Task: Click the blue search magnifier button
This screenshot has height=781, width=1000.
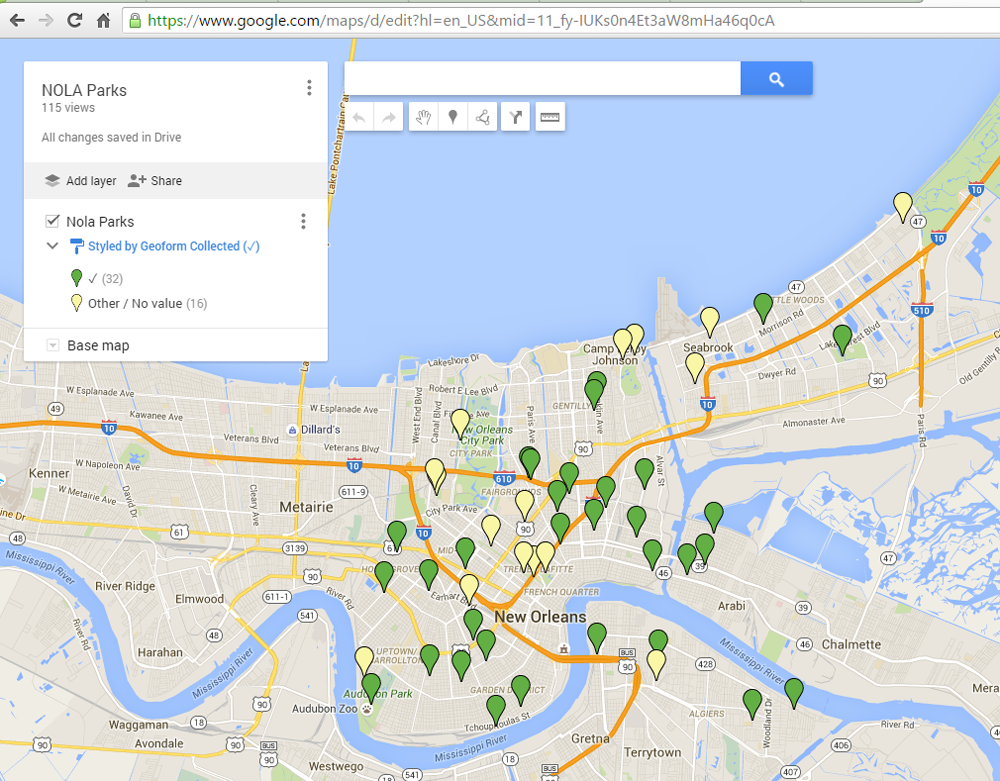Action: pyautogui.click(x=776, y=78)
